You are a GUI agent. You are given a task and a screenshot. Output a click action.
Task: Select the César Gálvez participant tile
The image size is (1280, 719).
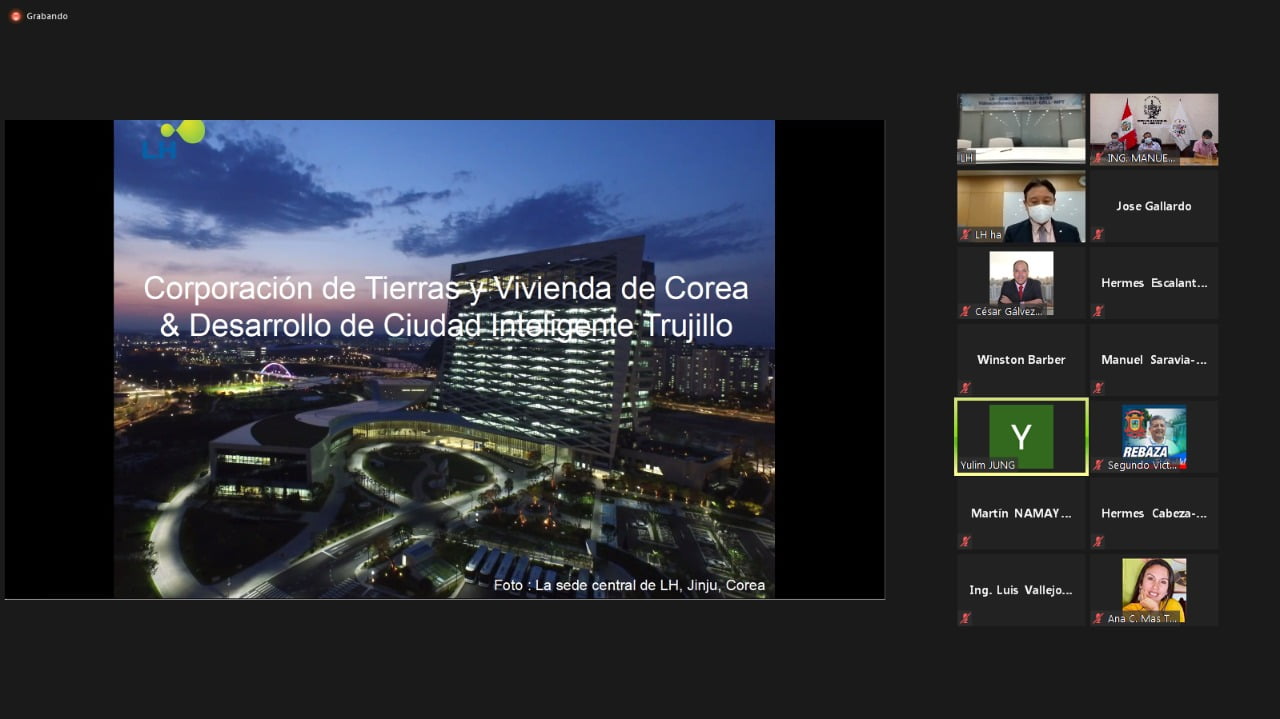point(1021,283)
